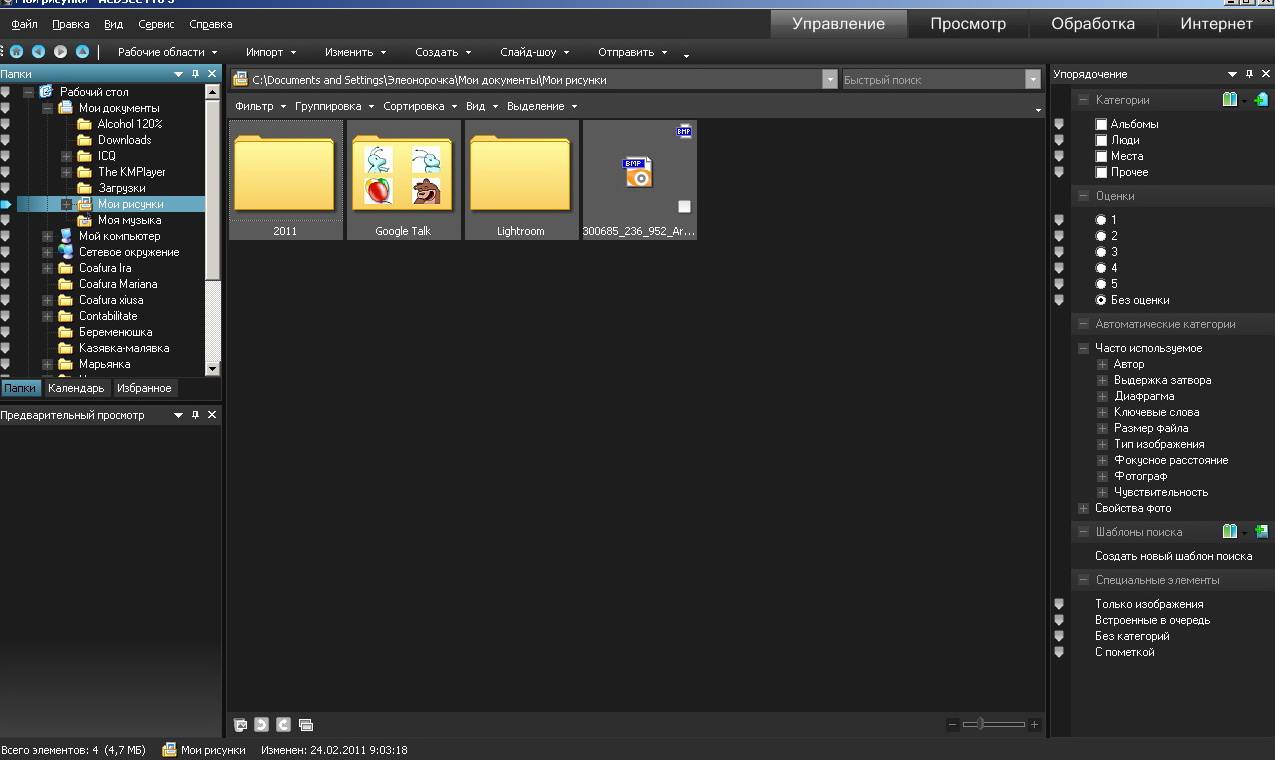This screenshot has height=760, width=1275.
Task: Open the Создать toolbar button
Action: pyautogui.click(x=443, y=52)
